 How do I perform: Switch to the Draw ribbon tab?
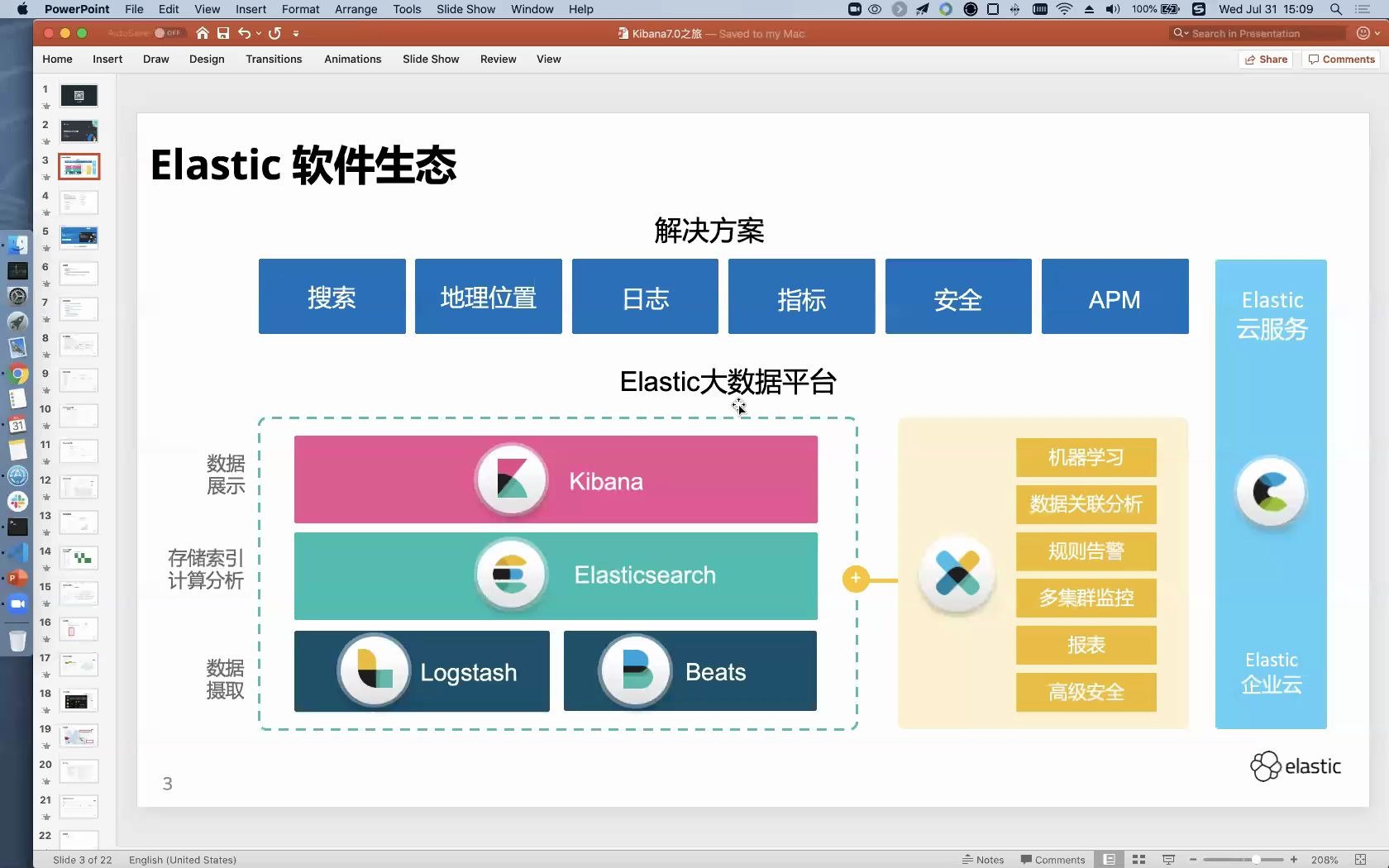[x=155, y=60]
